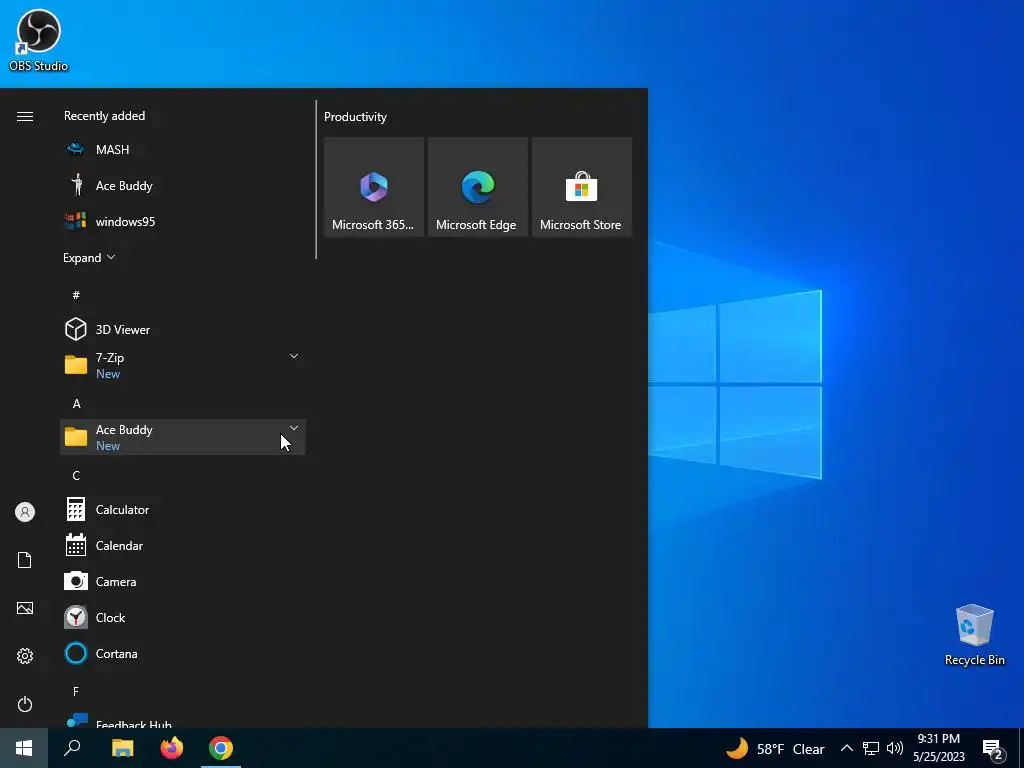The height and width of the screenshot is (768, 1024).
Task: Open Settings gear in Start sidebar
Action: (25, 656)
